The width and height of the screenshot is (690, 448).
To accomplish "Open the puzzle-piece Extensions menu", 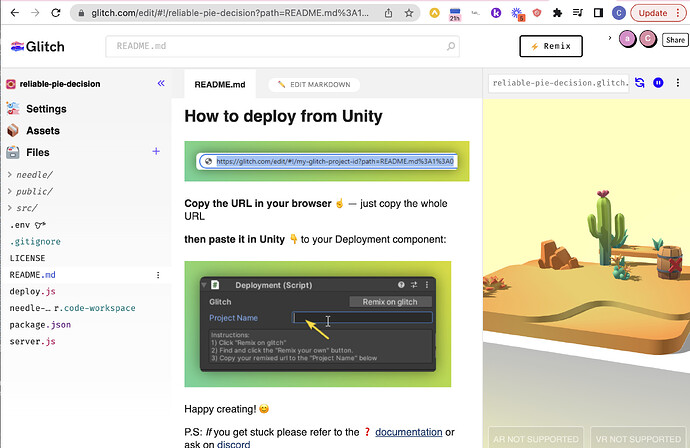I will click(x=557, y=13).
